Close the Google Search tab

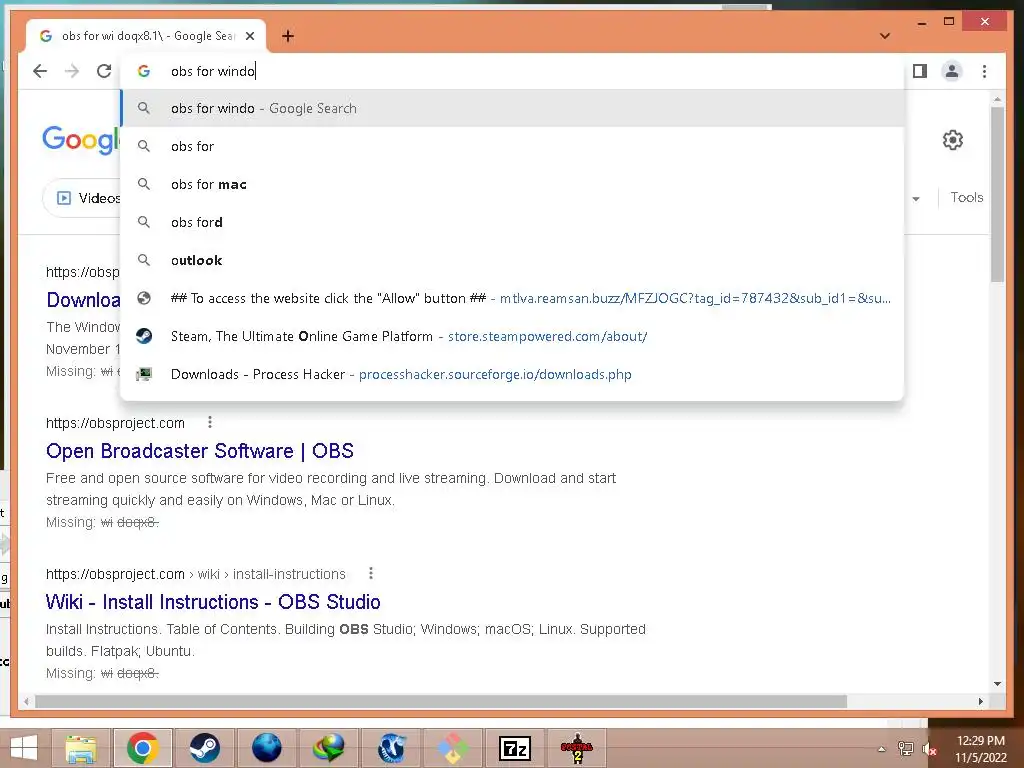(249, 36)
